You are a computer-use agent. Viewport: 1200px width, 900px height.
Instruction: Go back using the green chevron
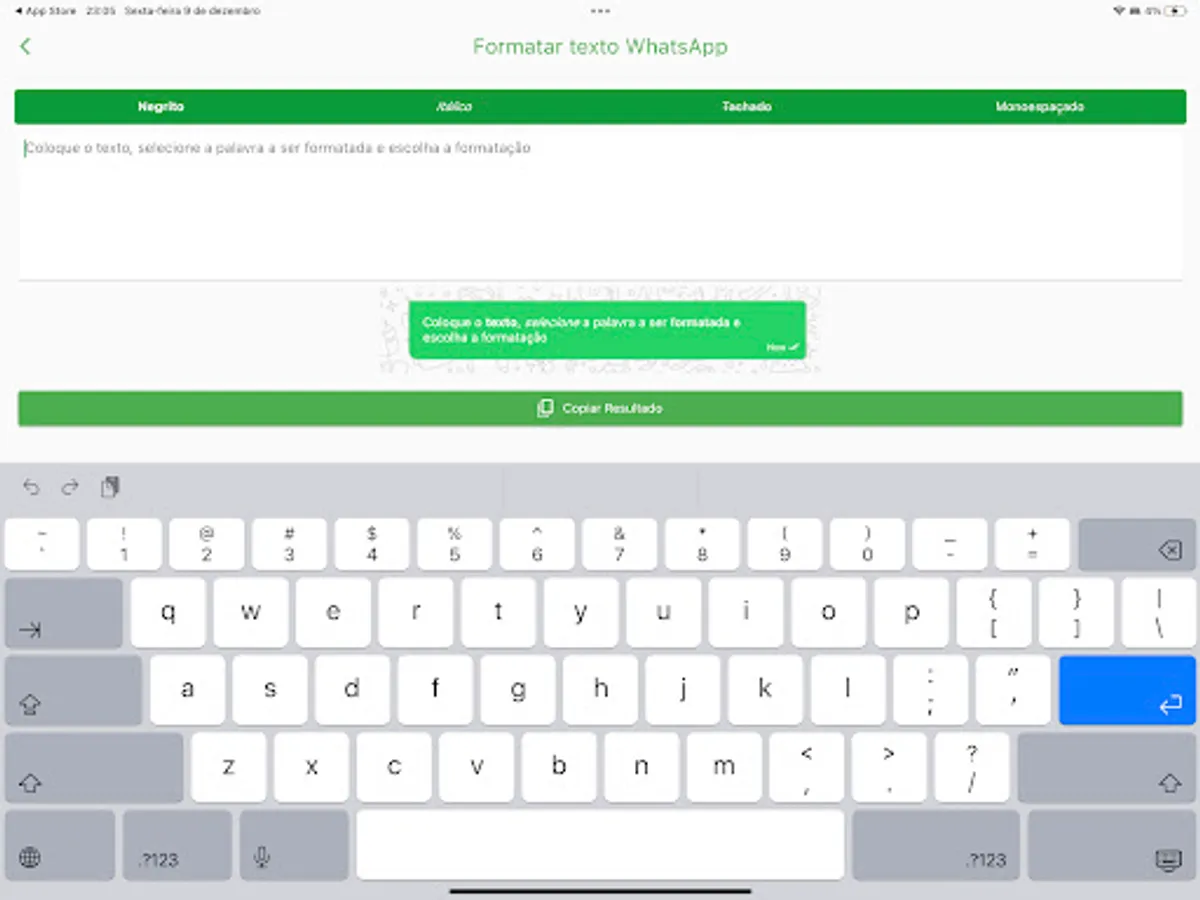25,46
